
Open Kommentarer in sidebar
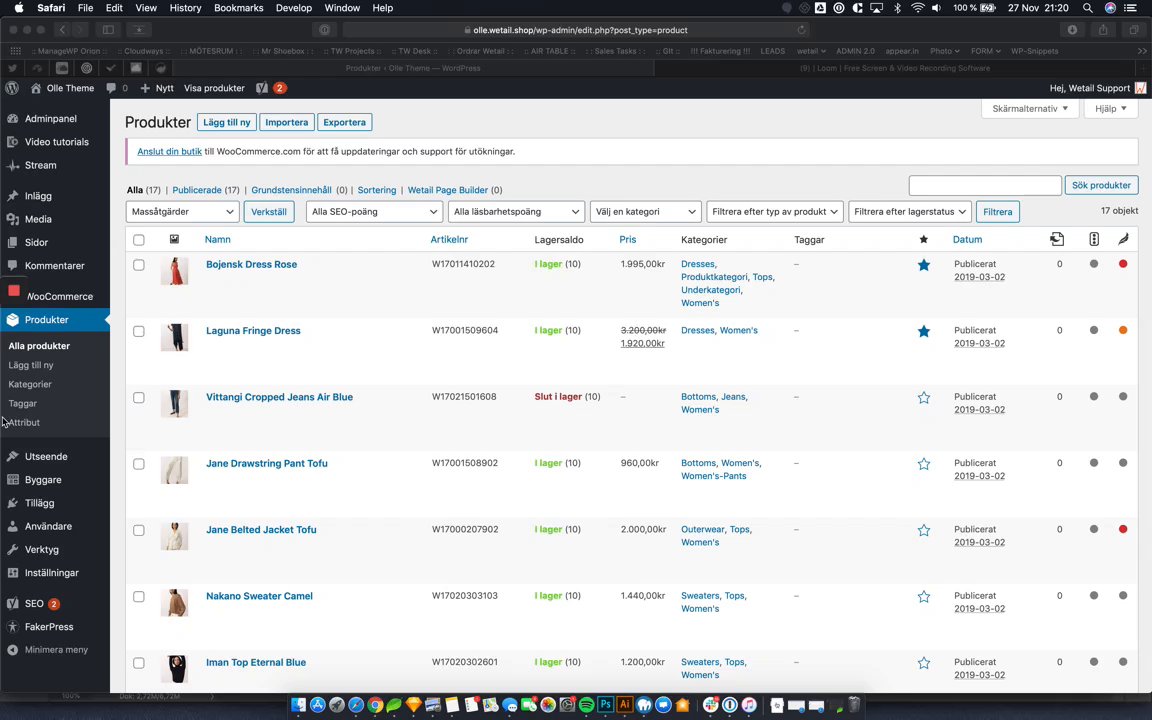click(54, 266)
